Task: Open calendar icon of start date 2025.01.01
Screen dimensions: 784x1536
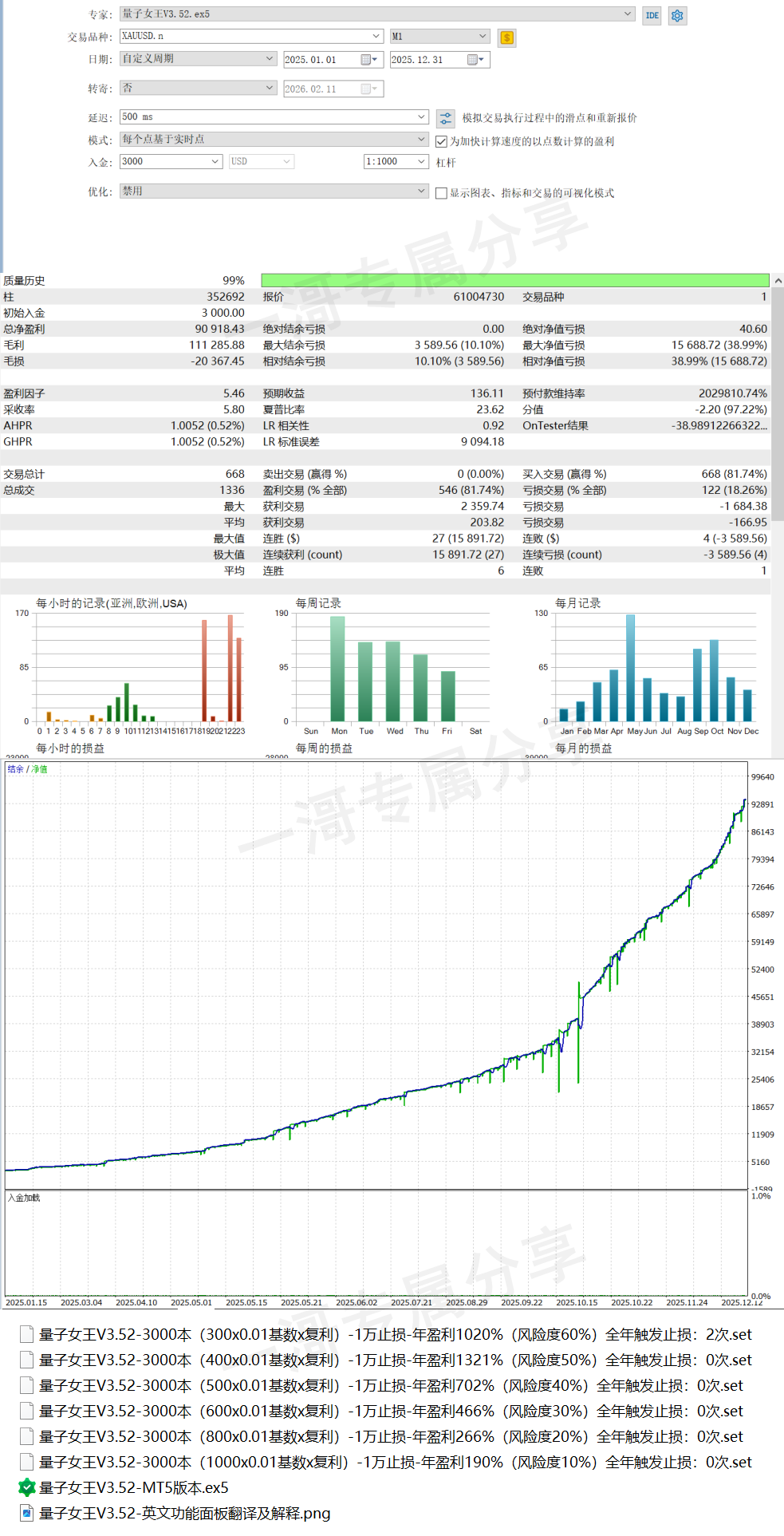Action: click(x=369, y=60)
